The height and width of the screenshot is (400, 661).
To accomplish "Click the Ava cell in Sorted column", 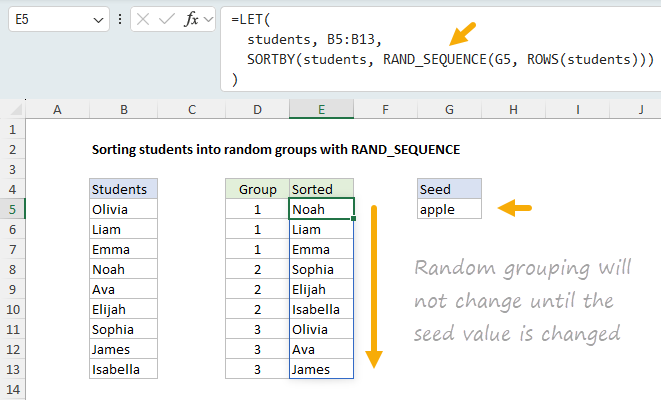I will (321, 349).
